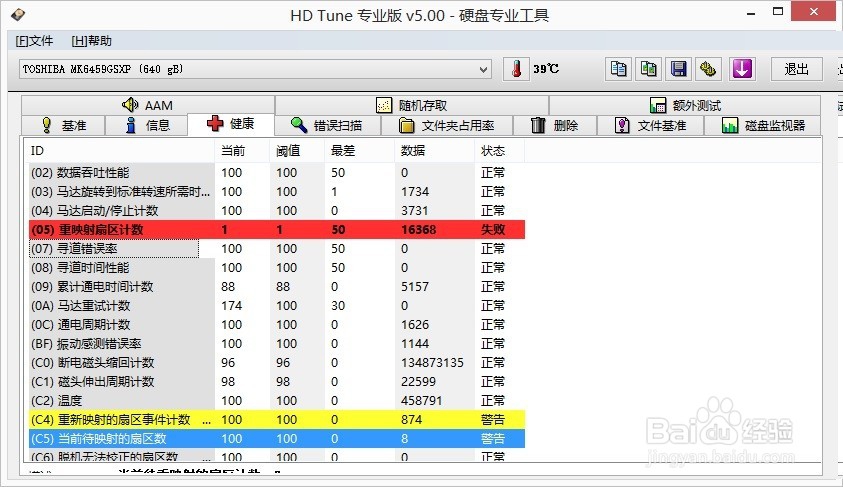Select row (BF) 振动感测错误率

click(x=277, y=343)
